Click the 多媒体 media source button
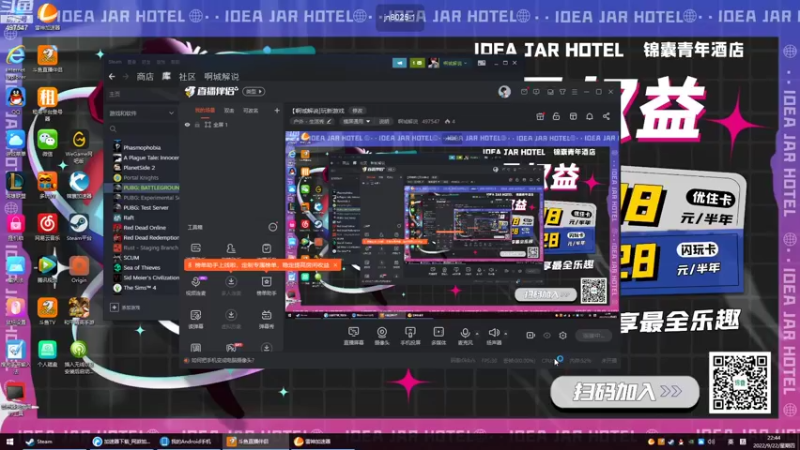The width and height of the screenshot is (800, 450). (x=438, y=336)
